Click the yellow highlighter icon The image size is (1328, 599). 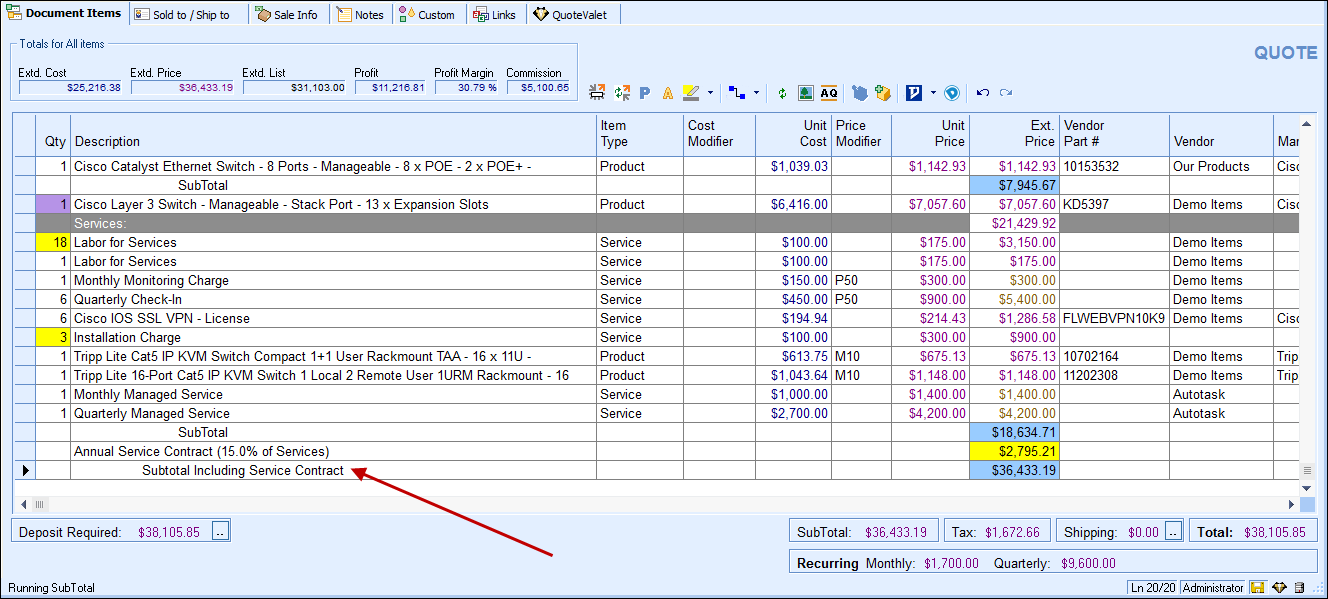point(691,93)
